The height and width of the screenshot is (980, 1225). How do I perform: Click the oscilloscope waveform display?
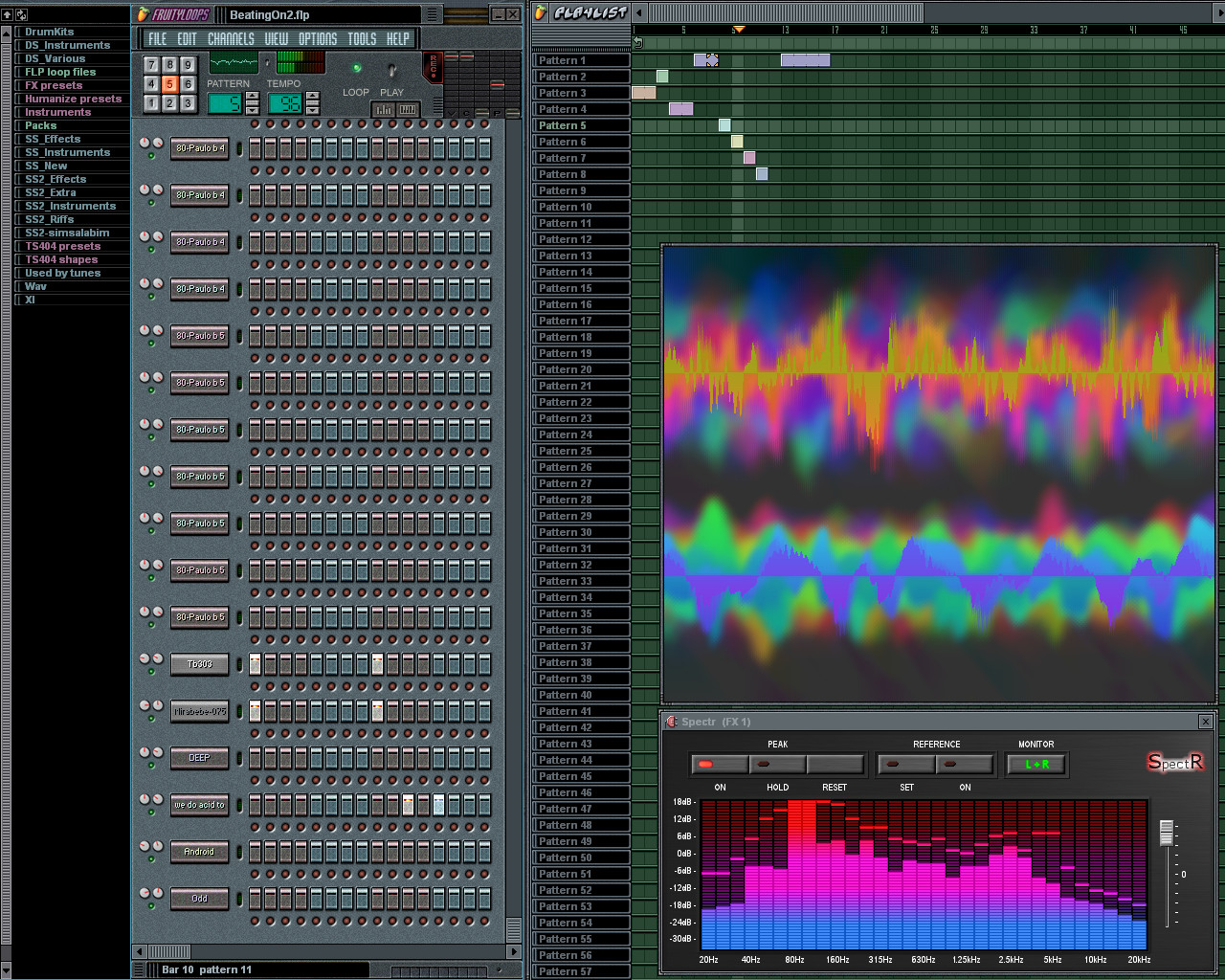point(234,63)
